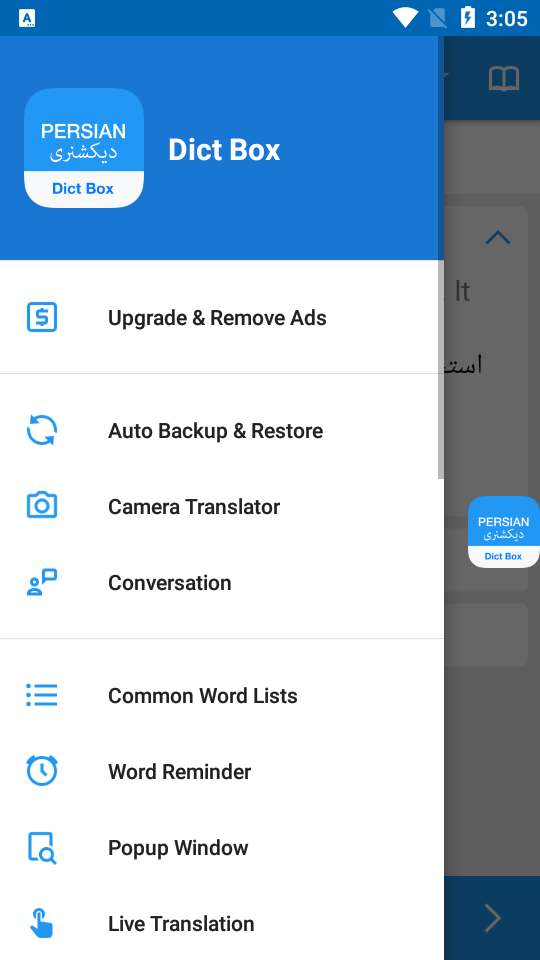Tap the Conversation person-chat icon
540x960 pixels.
tap(42, 582)
